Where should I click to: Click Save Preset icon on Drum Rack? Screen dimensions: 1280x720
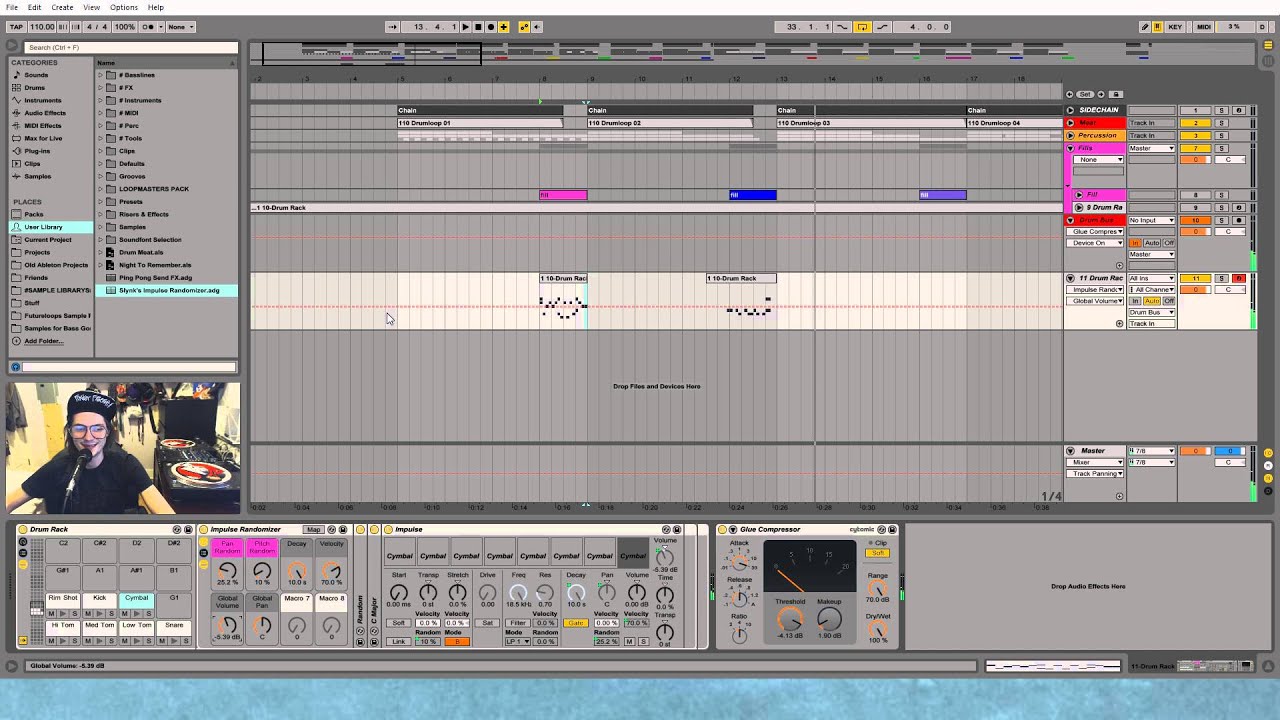pyautogui.click(x=187, y=530)
